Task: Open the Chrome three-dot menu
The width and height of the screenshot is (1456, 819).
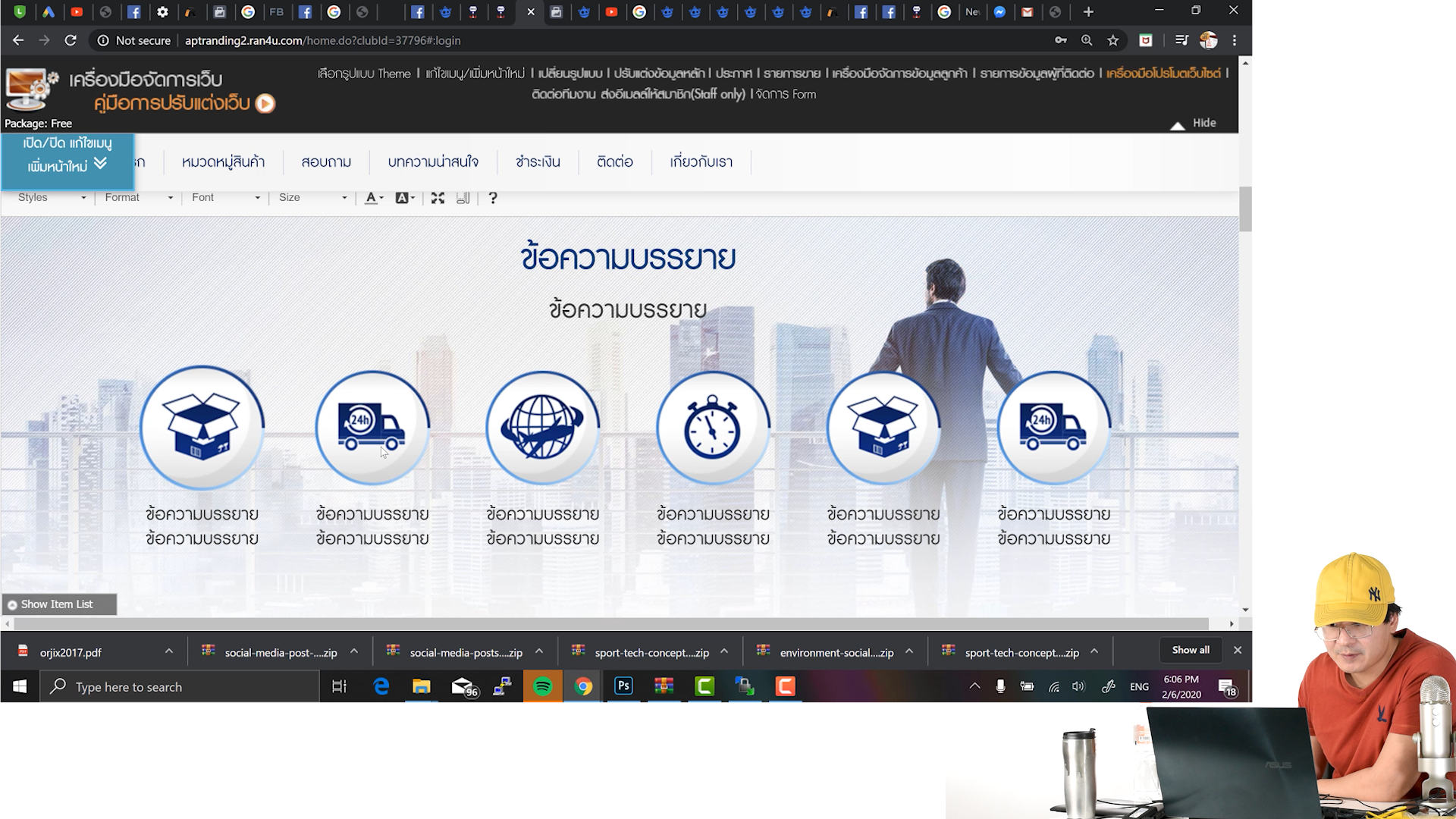Action: pos(1235,40)
